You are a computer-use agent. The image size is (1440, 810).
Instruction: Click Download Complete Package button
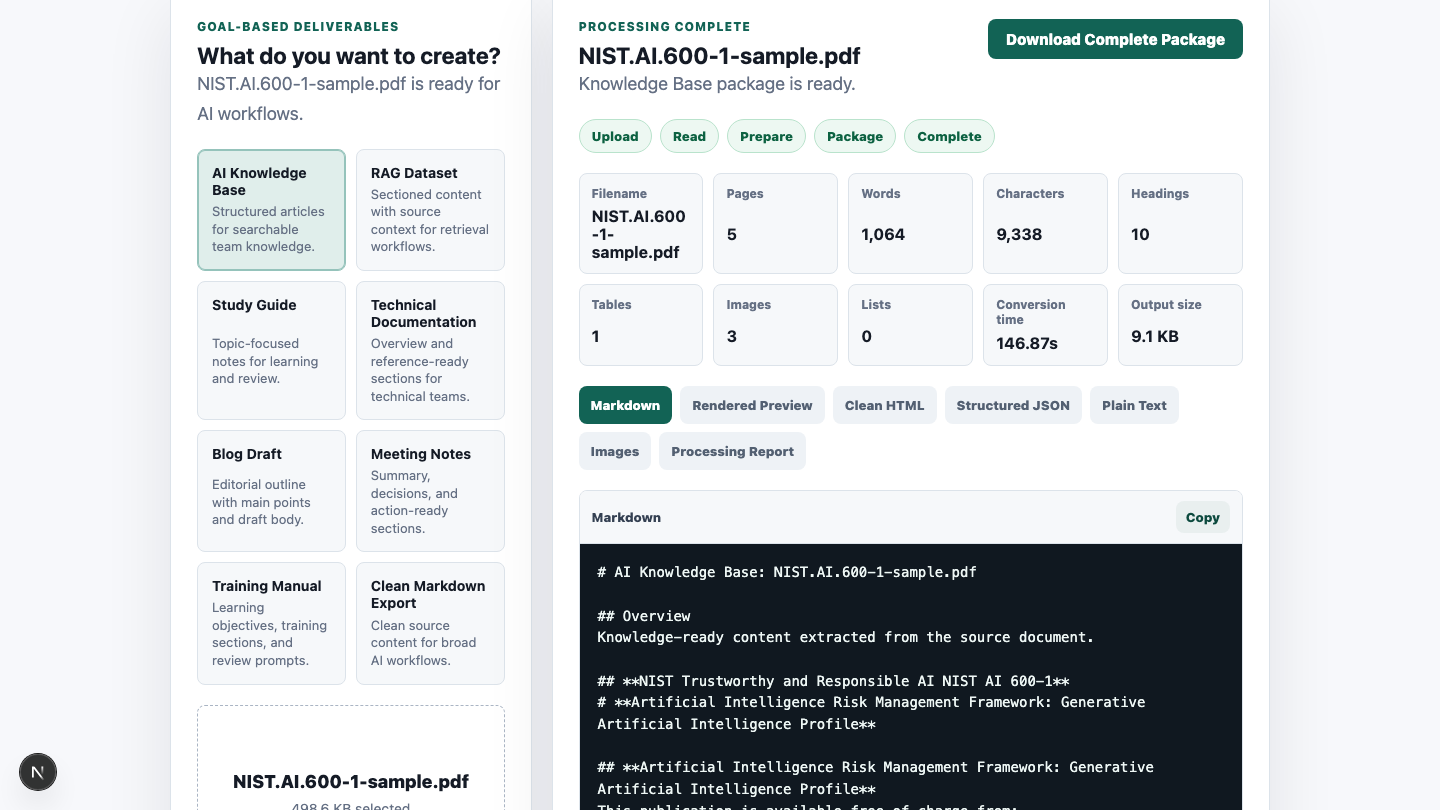tap(1115, 39)
